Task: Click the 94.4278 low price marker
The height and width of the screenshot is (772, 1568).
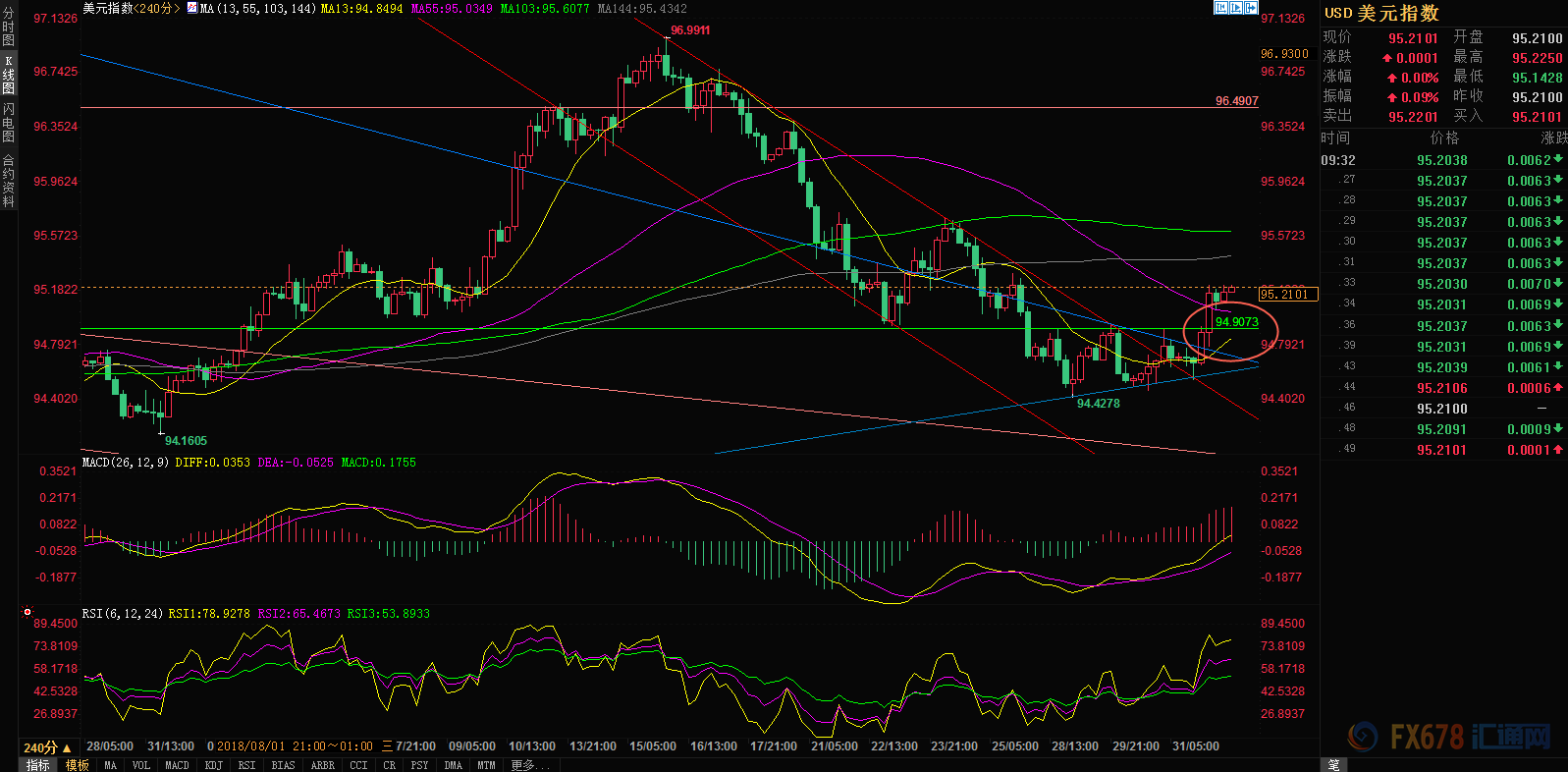Action: click(1098, 404)
